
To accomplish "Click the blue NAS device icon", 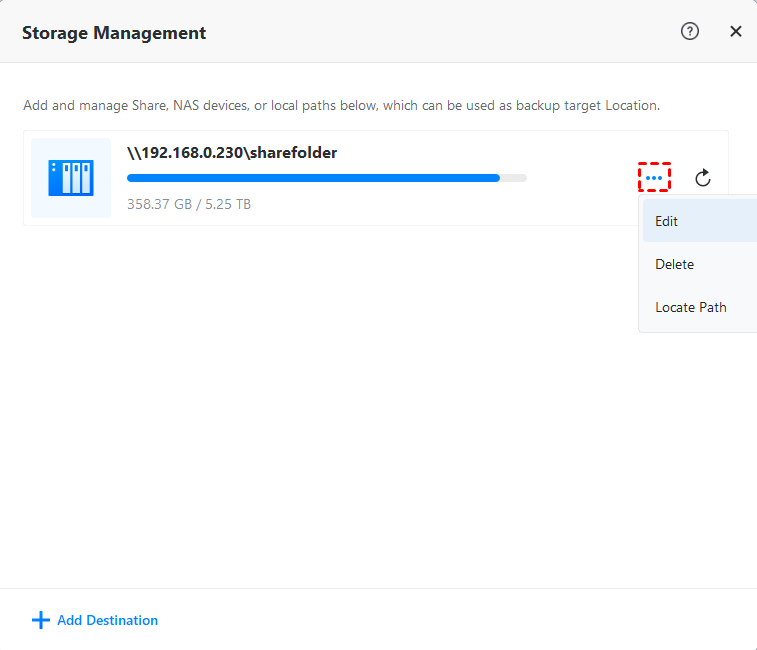I will click(71, 178).
